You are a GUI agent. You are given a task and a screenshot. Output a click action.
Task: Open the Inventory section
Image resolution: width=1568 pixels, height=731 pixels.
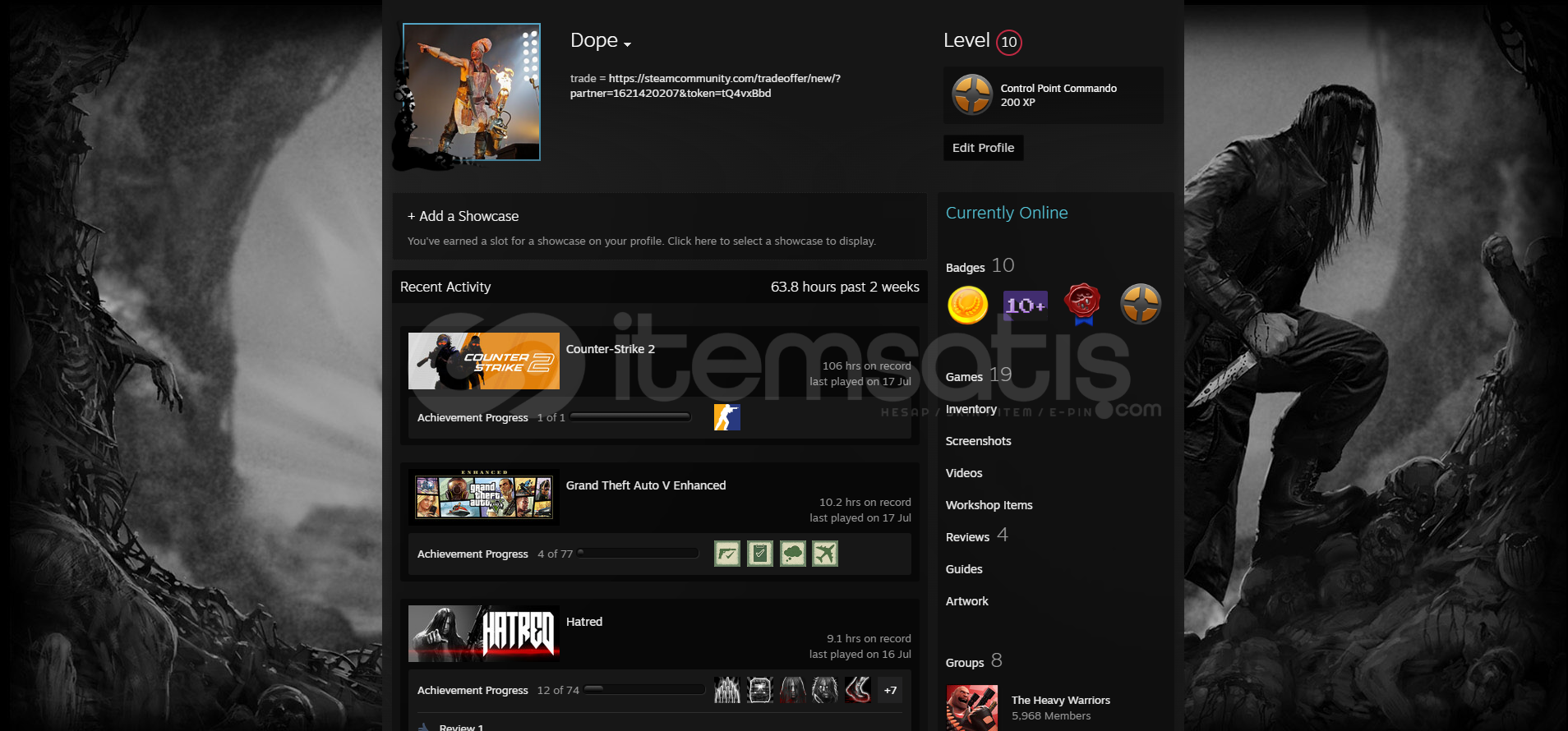(x=971, y=409)
